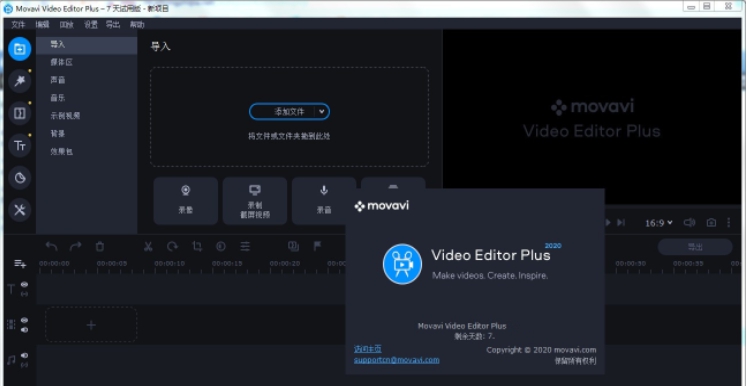Click the microphone Record audio card
Screen dimensions: 747x386
[324, 201]
